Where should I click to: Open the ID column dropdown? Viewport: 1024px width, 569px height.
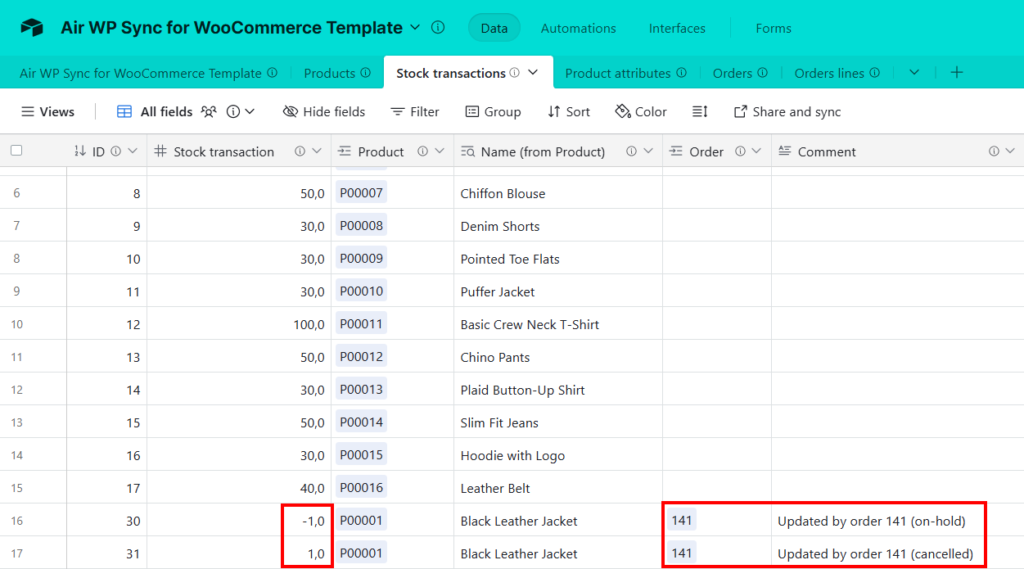pyautogui.click(x=133, y=151)
